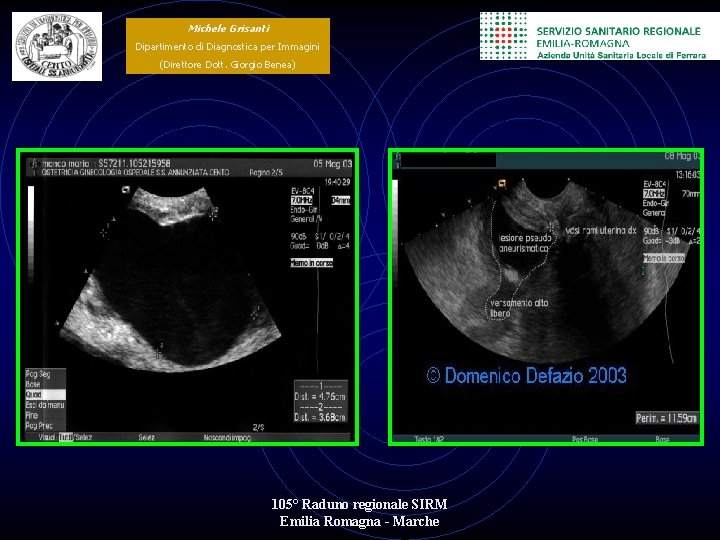Image resolution: width=720 pixels, height=540 pixels.
Task: Click 'OSTETRICIA GINECOLOGIA OSPEDALE' header line
Action: 135,172
